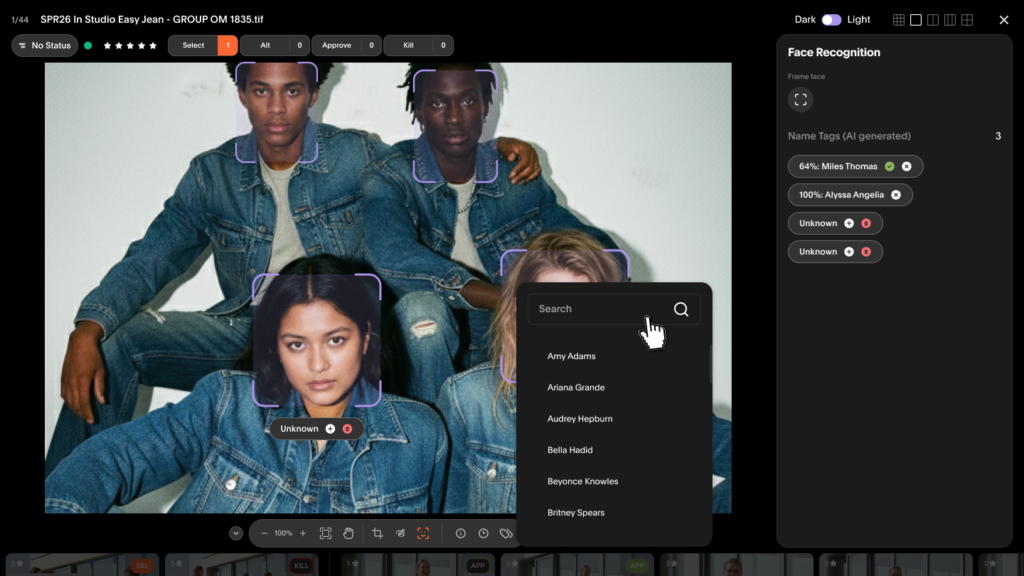Choose Ariana Grande from the name list

tap(576, 388)
